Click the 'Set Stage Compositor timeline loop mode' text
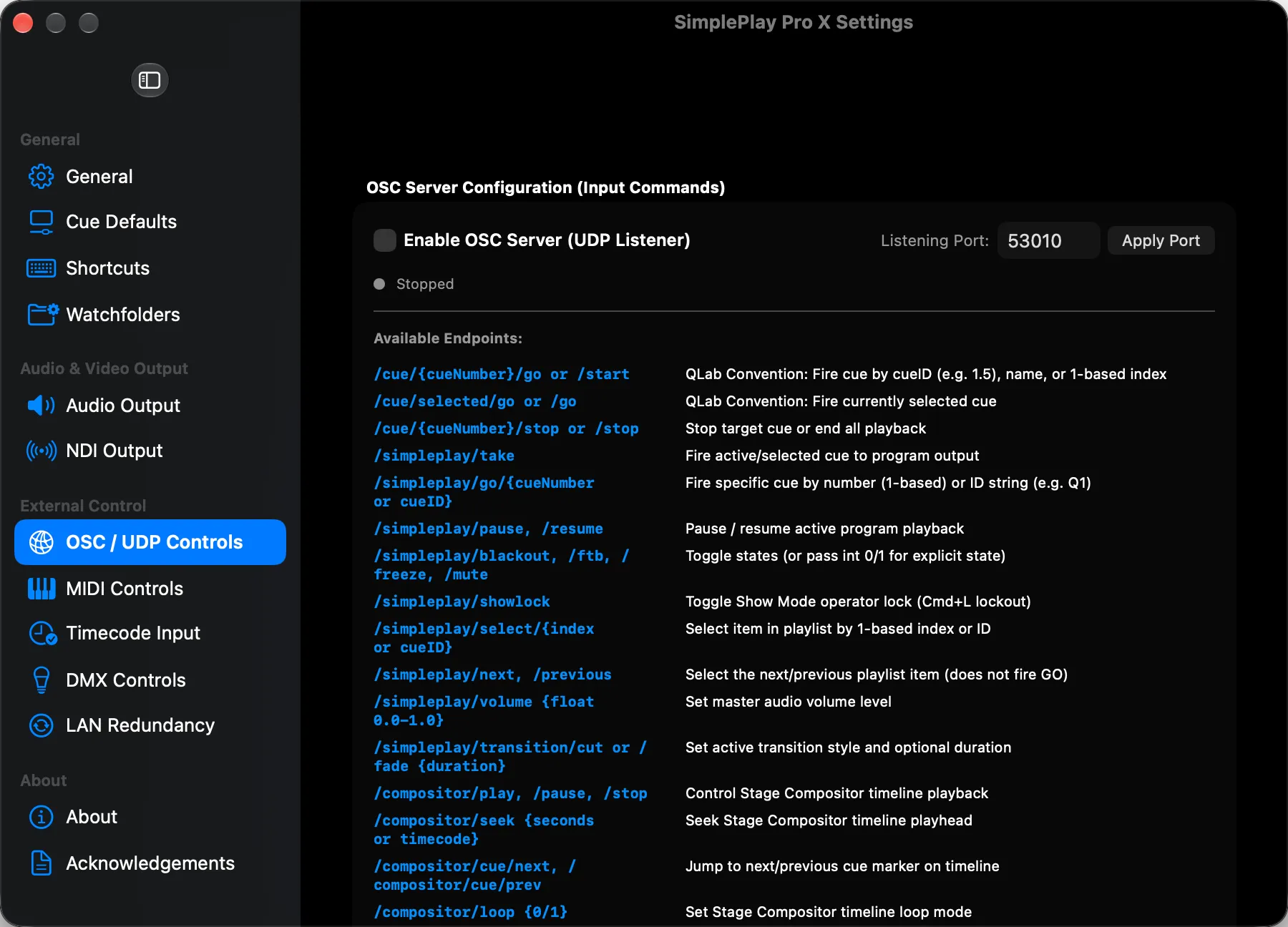The height and width of the screenshot is (927, 1288). 829,912
